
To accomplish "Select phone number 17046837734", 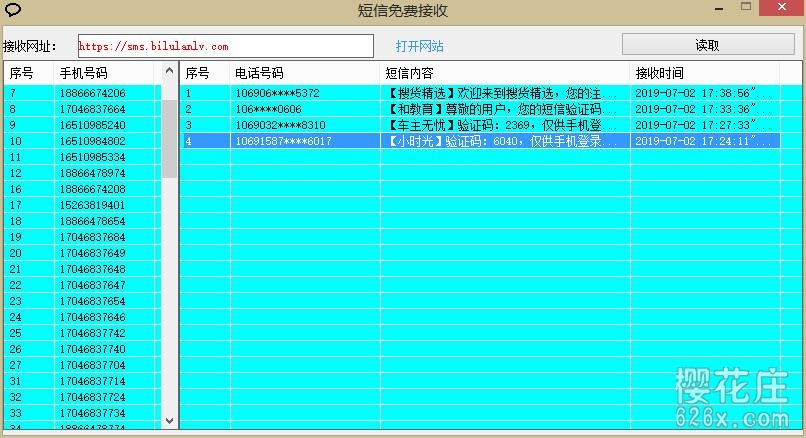I will point(93,413).
